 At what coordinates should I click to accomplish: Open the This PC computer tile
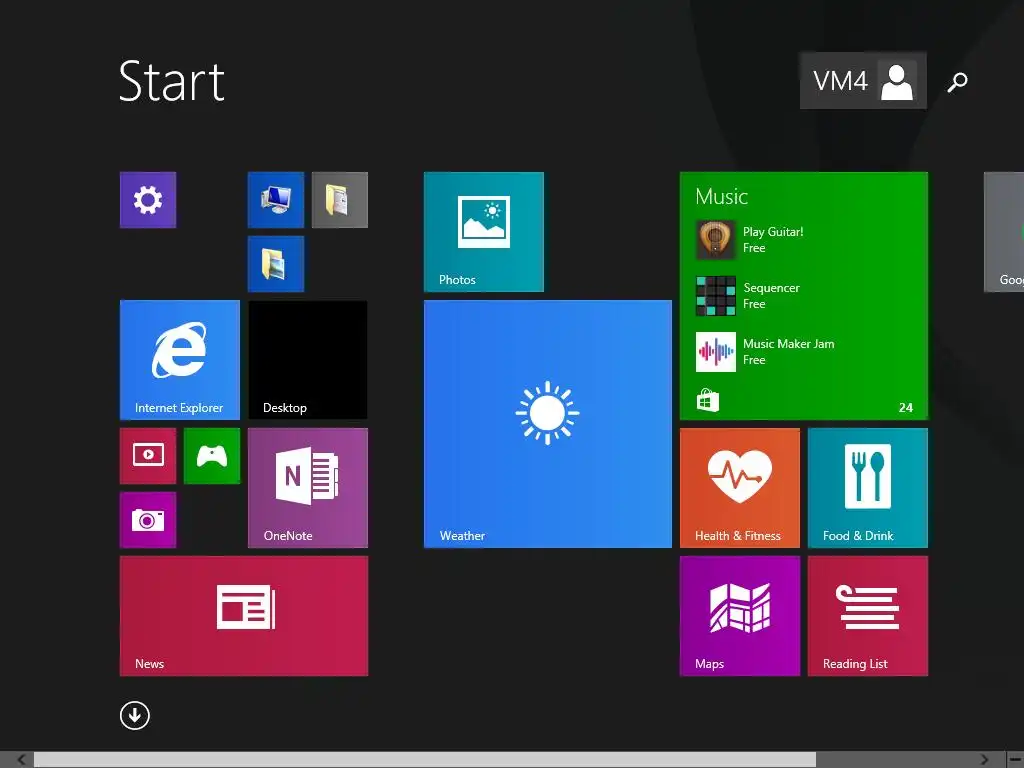276,200
